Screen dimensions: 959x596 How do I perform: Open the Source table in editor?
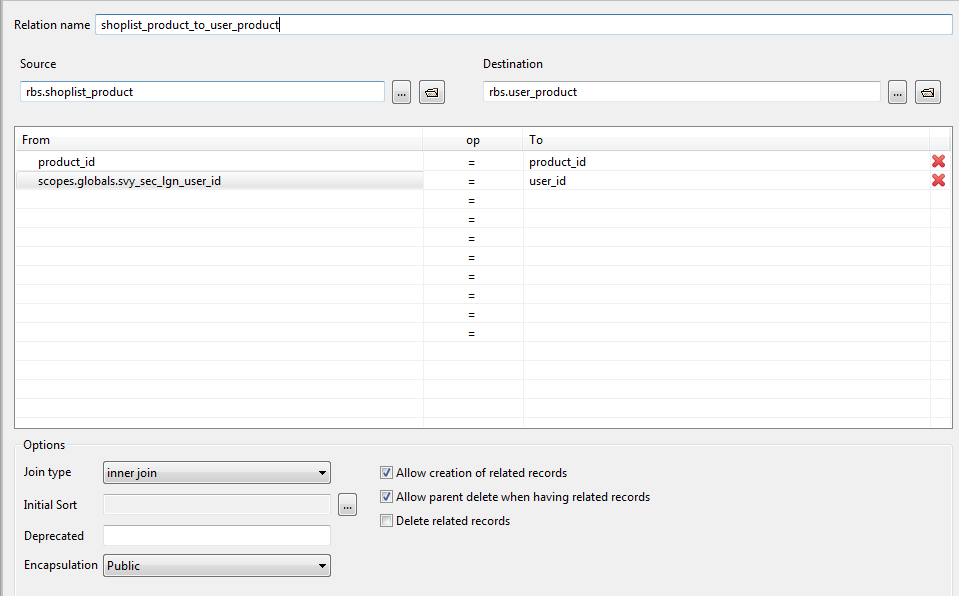tap(432, 92)
